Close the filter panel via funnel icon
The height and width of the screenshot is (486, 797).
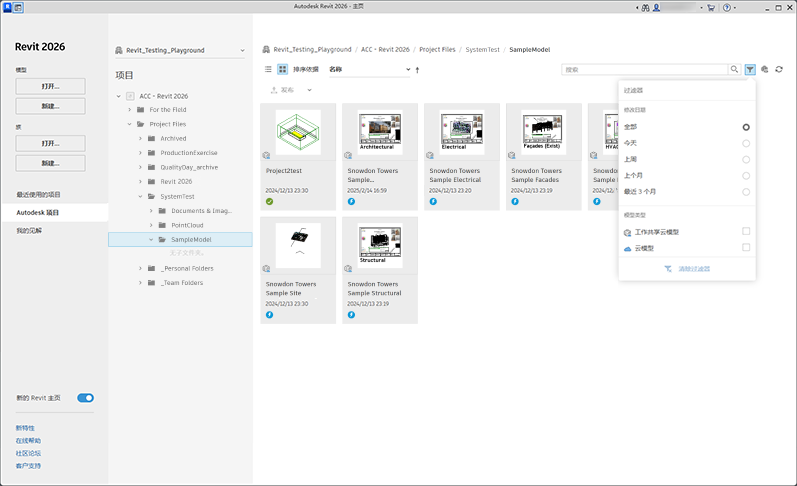750,69
